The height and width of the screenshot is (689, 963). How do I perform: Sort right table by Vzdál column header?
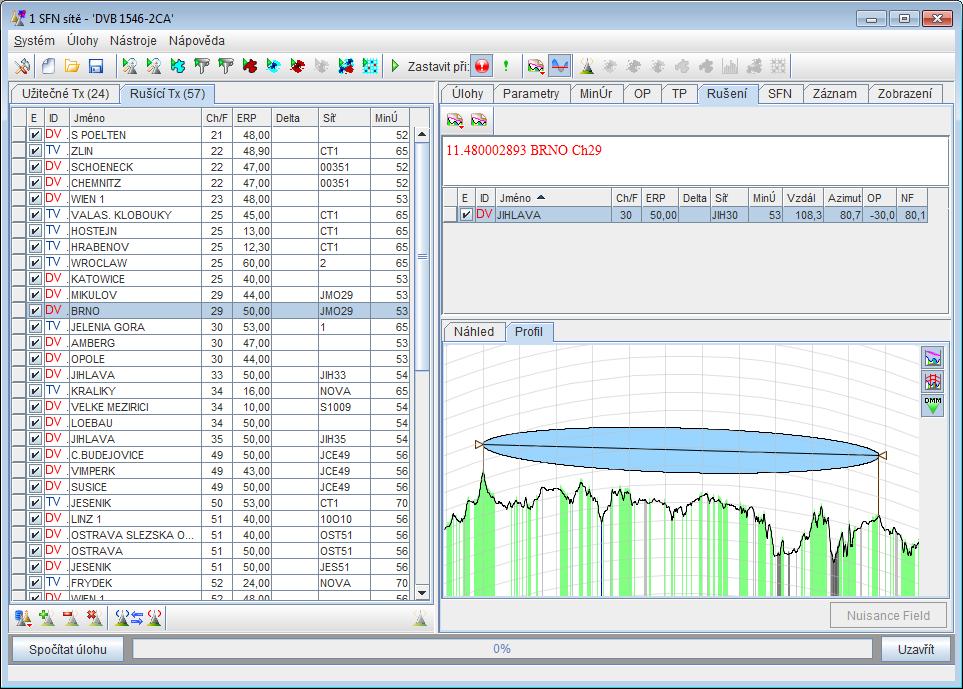[x=803, y=198]
